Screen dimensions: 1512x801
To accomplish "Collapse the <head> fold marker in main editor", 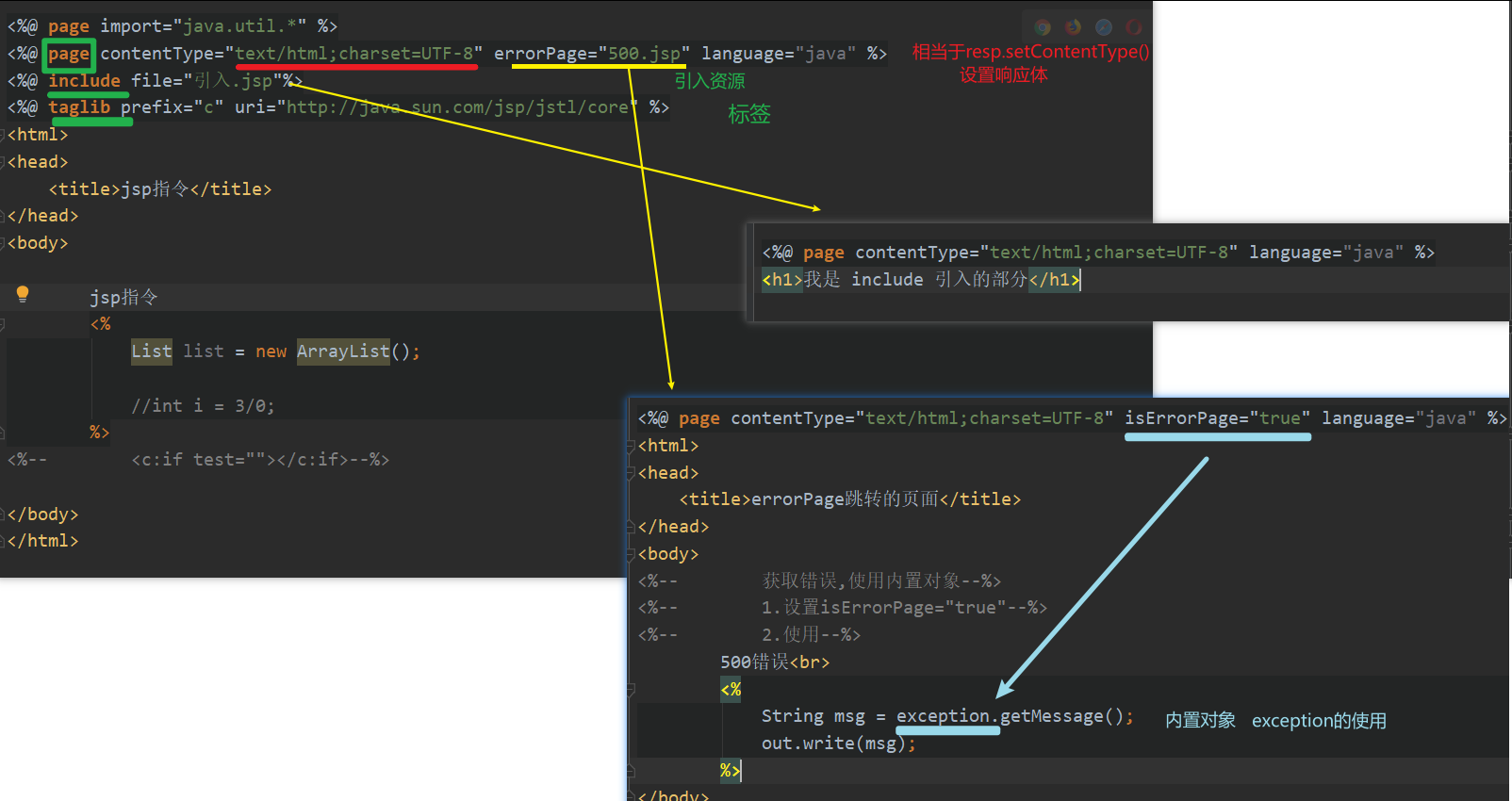I will [x=3, y=162].
